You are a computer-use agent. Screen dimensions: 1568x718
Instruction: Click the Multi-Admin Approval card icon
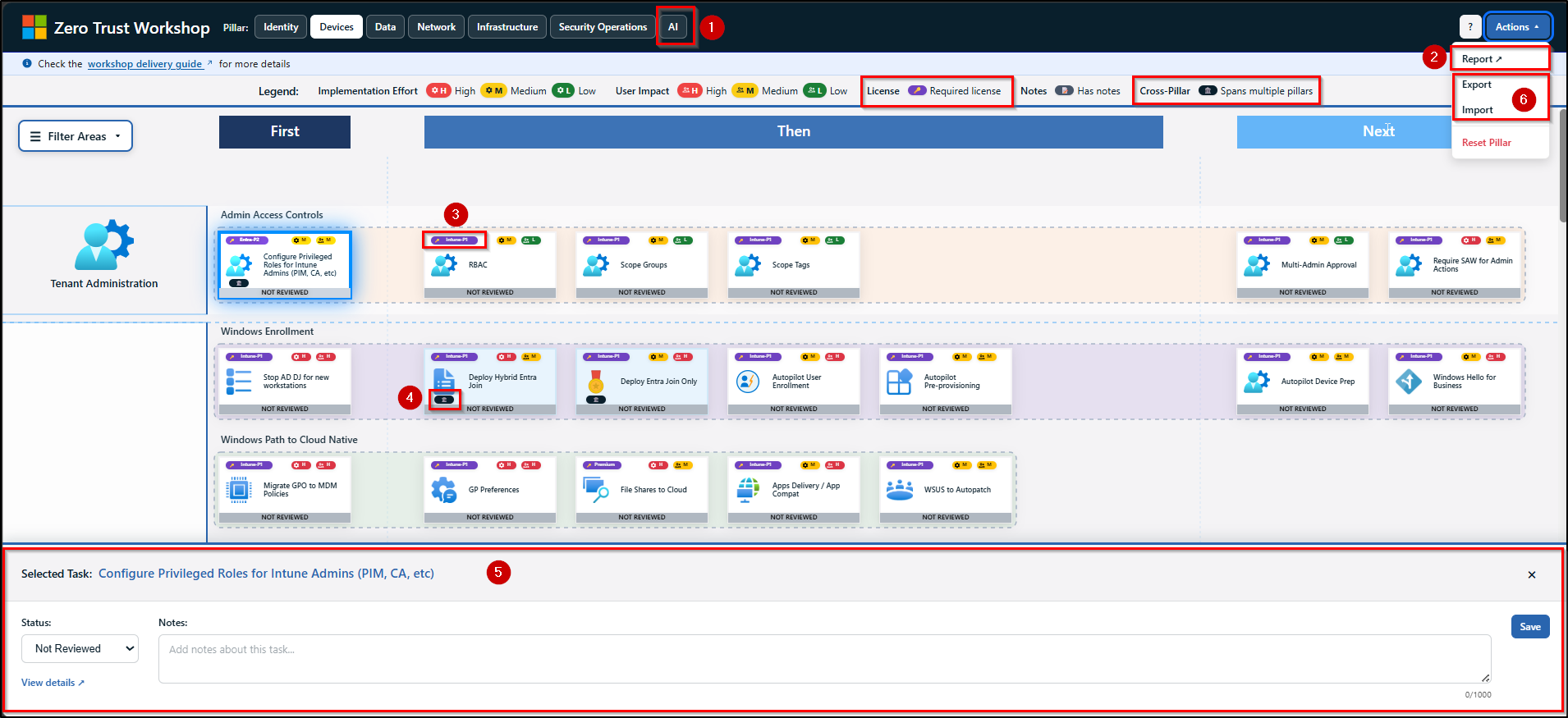(x=1257, y=265)
